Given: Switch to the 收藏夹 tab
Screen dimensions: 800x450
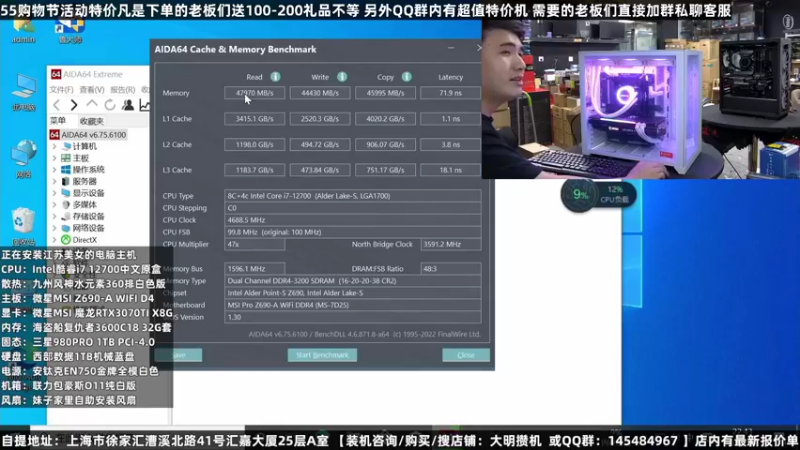Looking at the screenshot, I should click(x=92, y=121).
